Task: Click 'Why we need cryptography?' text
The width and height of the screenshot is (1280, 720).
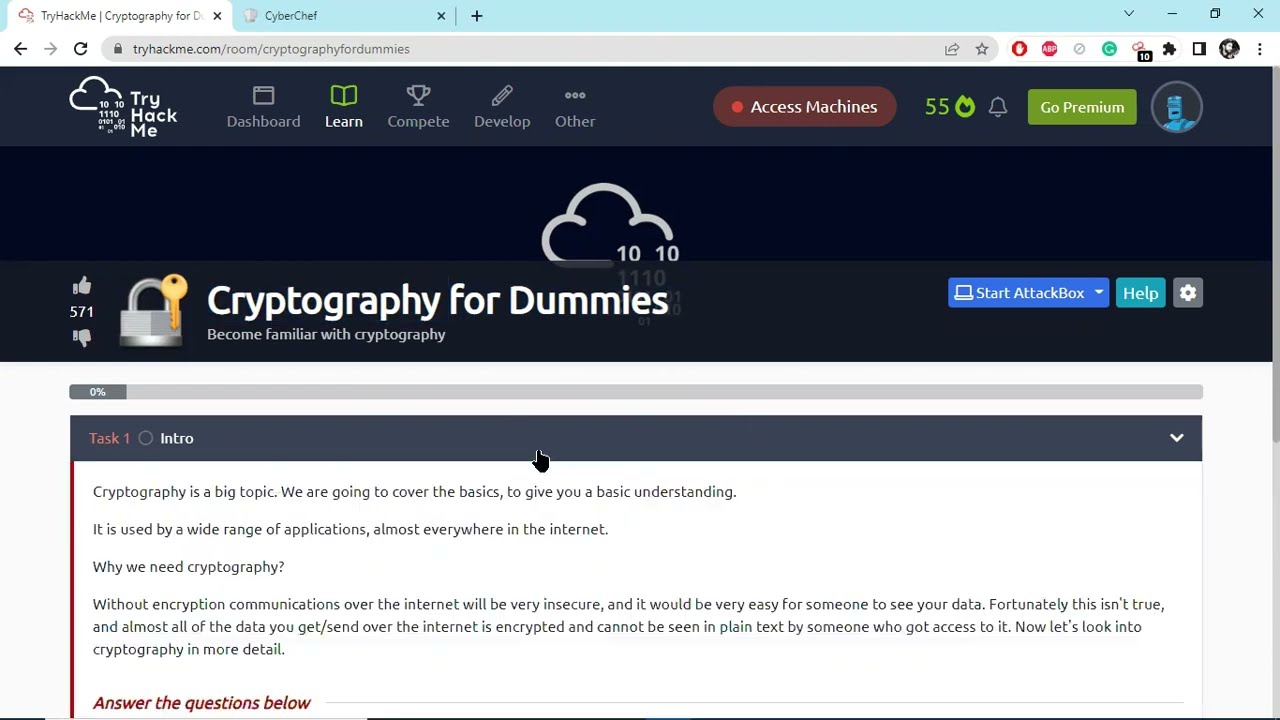Action: pos(189,567)
